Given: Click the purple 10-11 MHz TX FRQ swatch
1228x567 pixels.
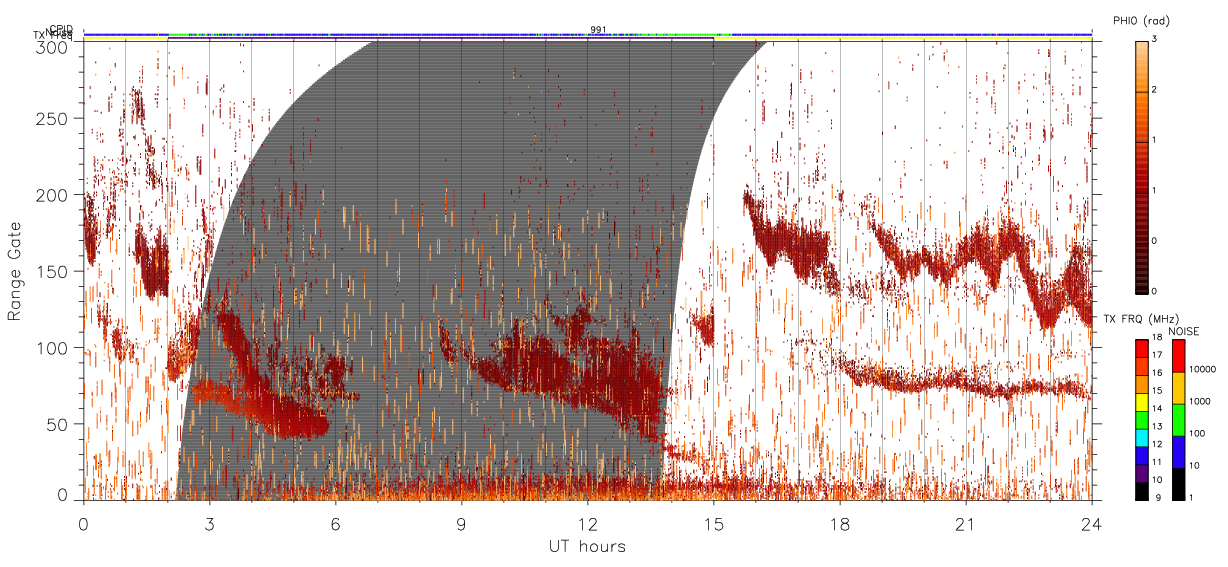Looking at the screenshot, I should click(x=1141, y=474).
